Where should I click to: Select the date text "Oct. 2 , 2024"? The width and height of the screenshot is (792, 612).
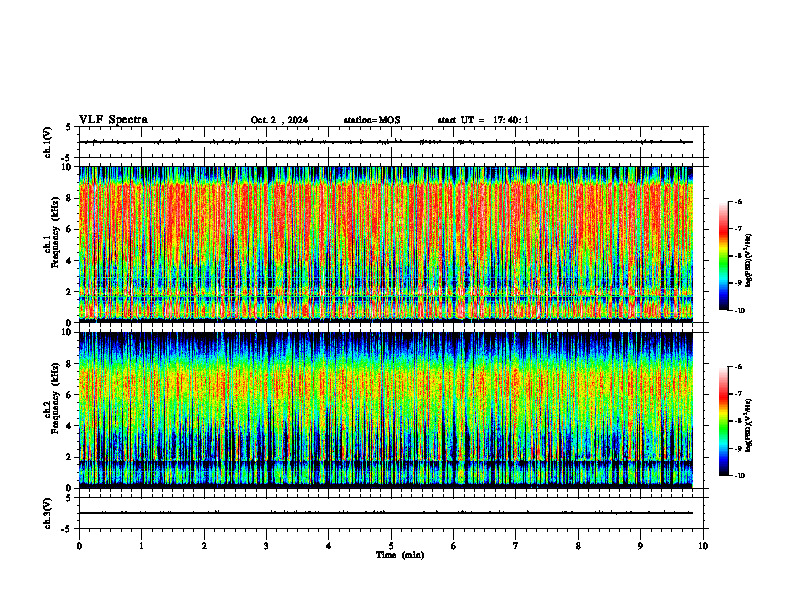click(x=279, y=120)
